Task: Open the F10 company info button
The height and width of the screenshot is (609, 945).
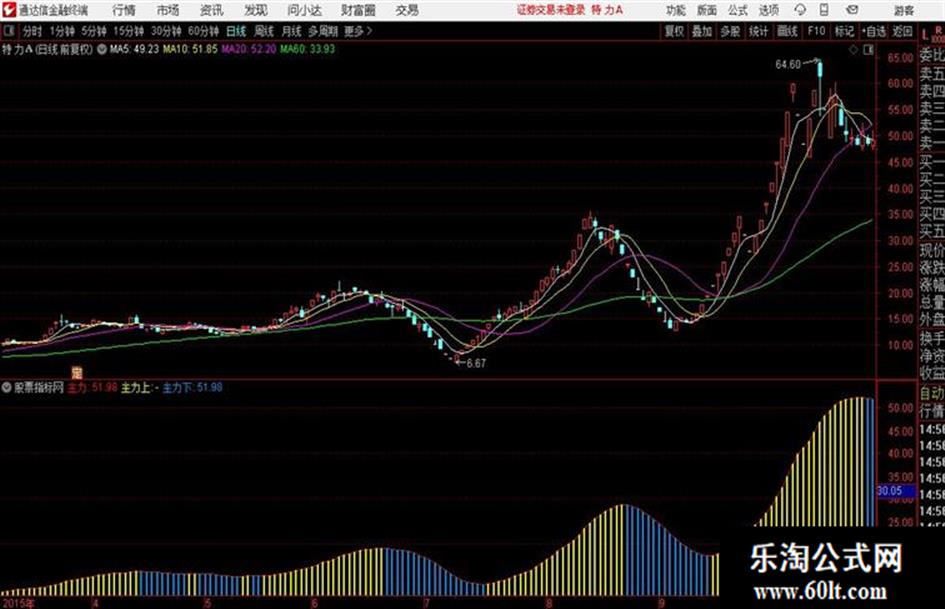Action: [816, 31]
